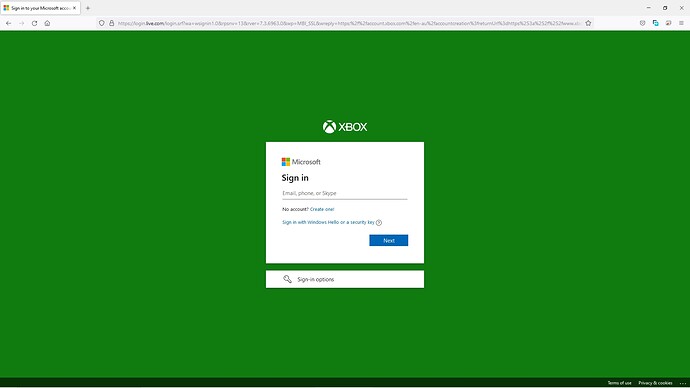Open a new browser tab
Viewport: 690px width, 388px height.
click(x=88, y=8)
